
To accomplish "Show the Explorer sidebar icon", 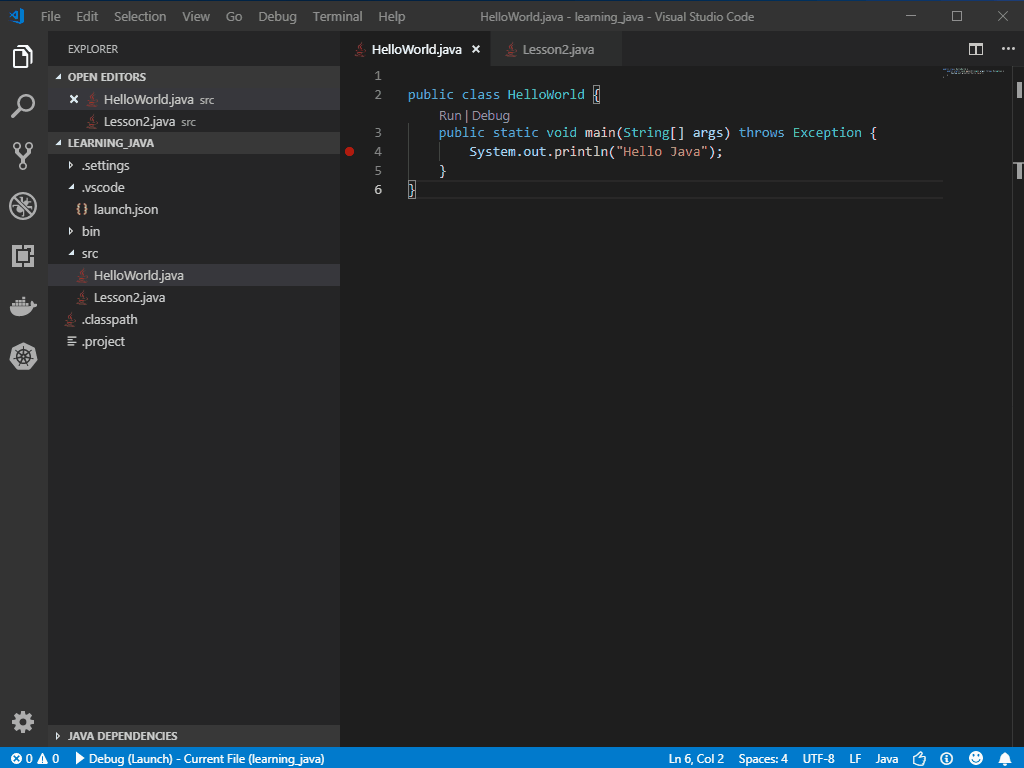I will (22, 57).
